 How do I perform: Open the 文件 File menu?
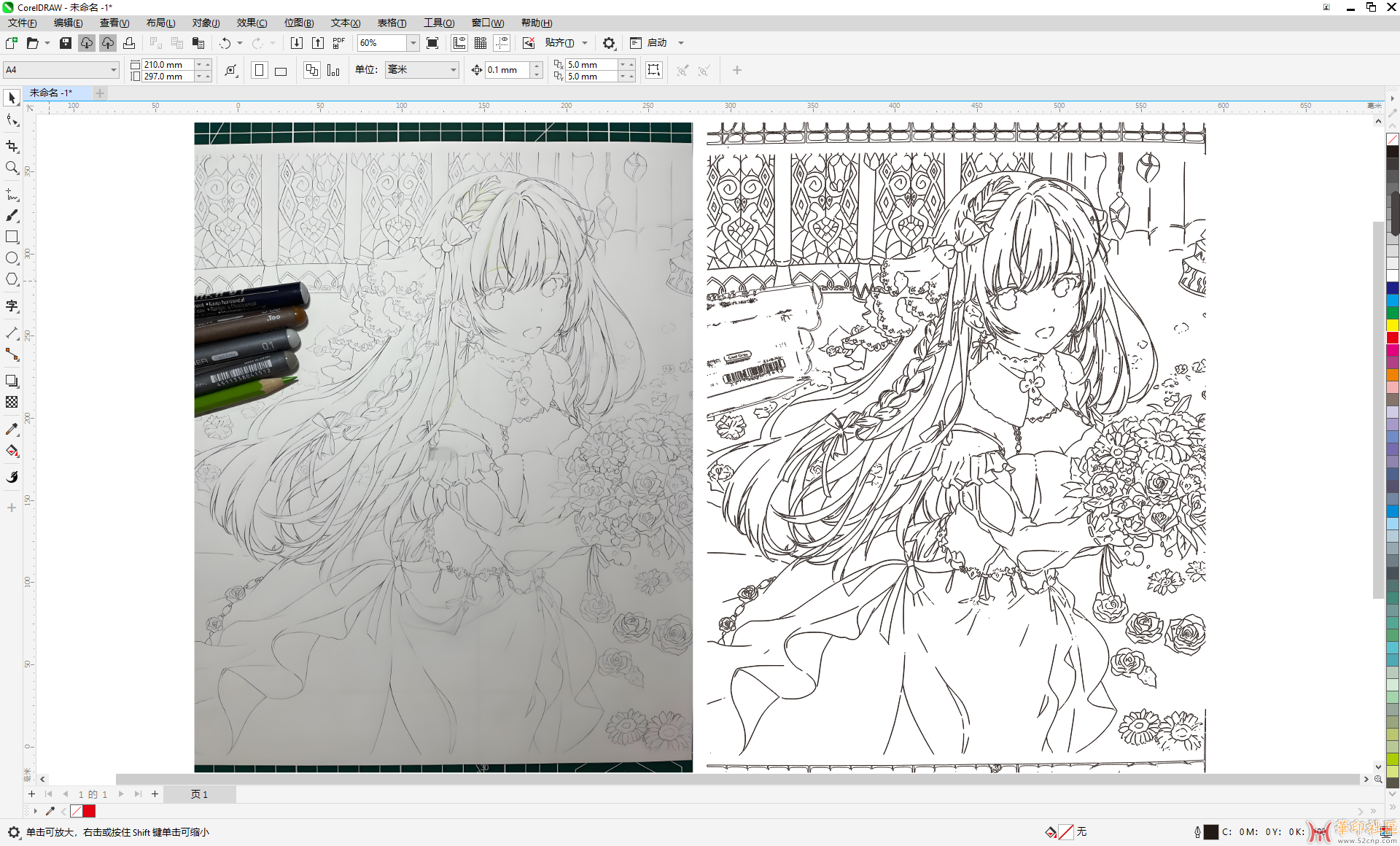click(x=23, y=23)
